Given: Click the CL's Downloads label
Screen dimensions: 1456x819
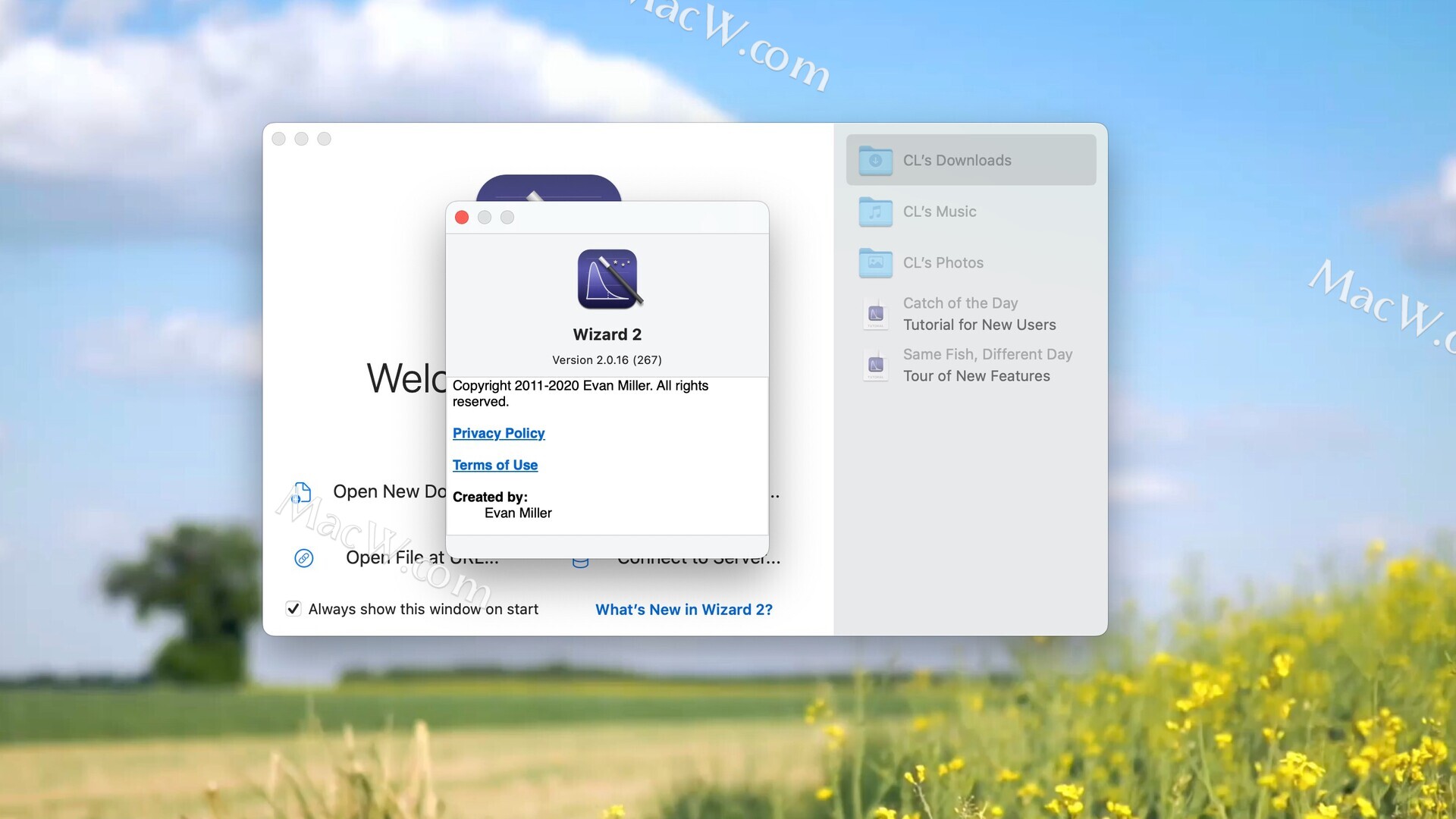Looking at the screenshot, I should (x=957, y=160).
